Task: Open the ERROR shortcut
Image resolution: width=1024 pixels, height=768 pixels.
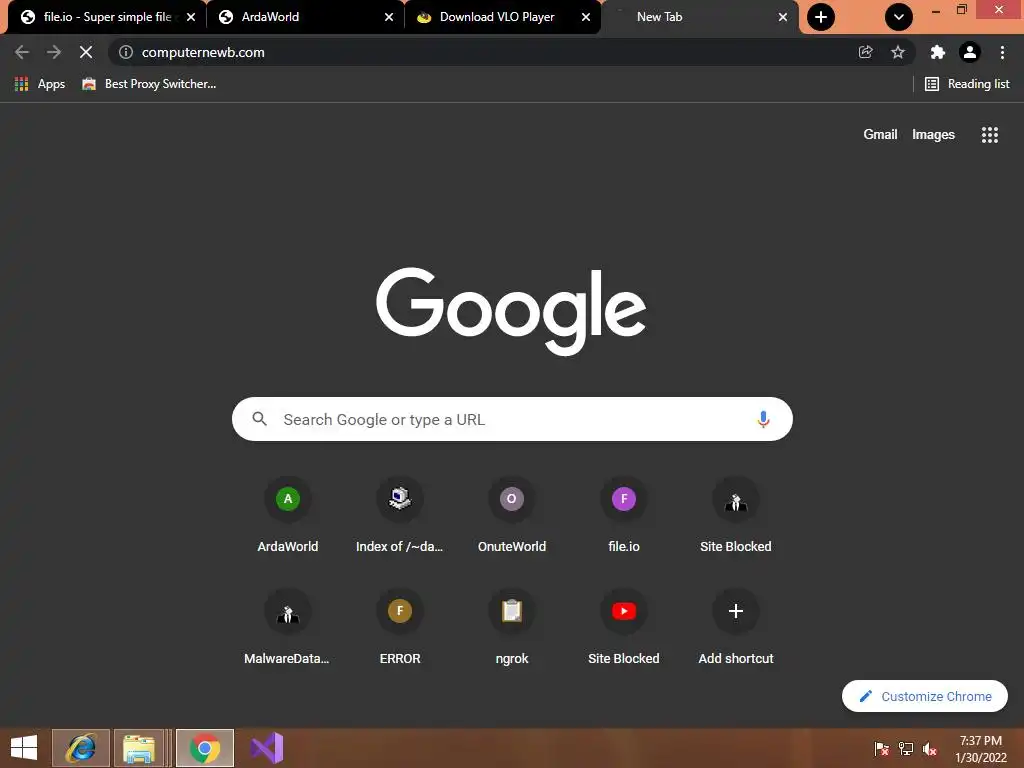Action: [x=400, y=628]
